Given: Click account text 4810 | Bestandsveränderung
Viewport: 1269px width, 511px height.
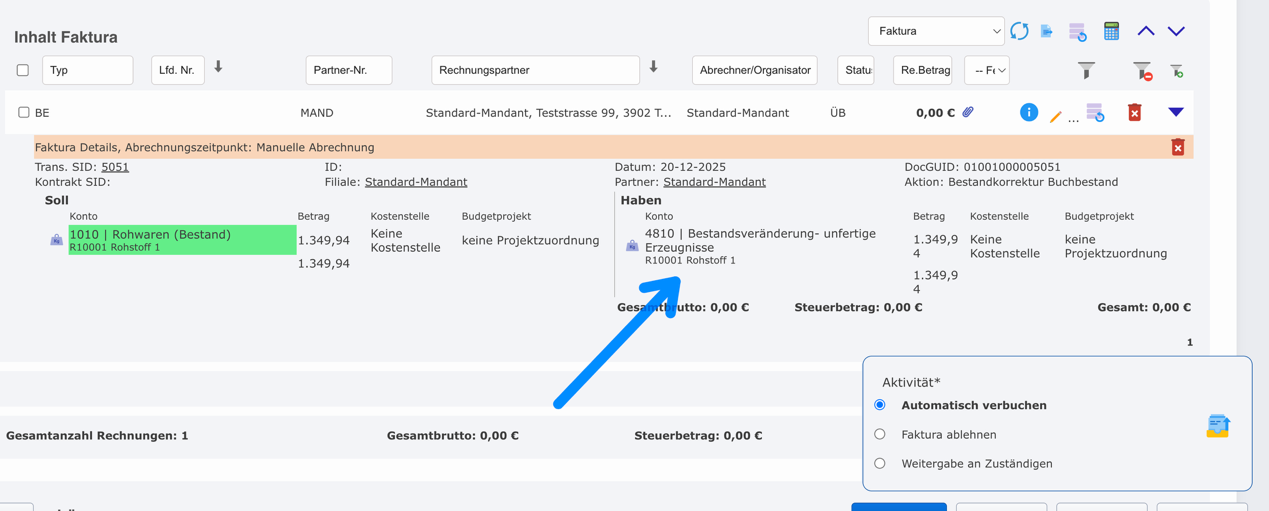Looking at the screenshot, I should click(x=760, y=240).
